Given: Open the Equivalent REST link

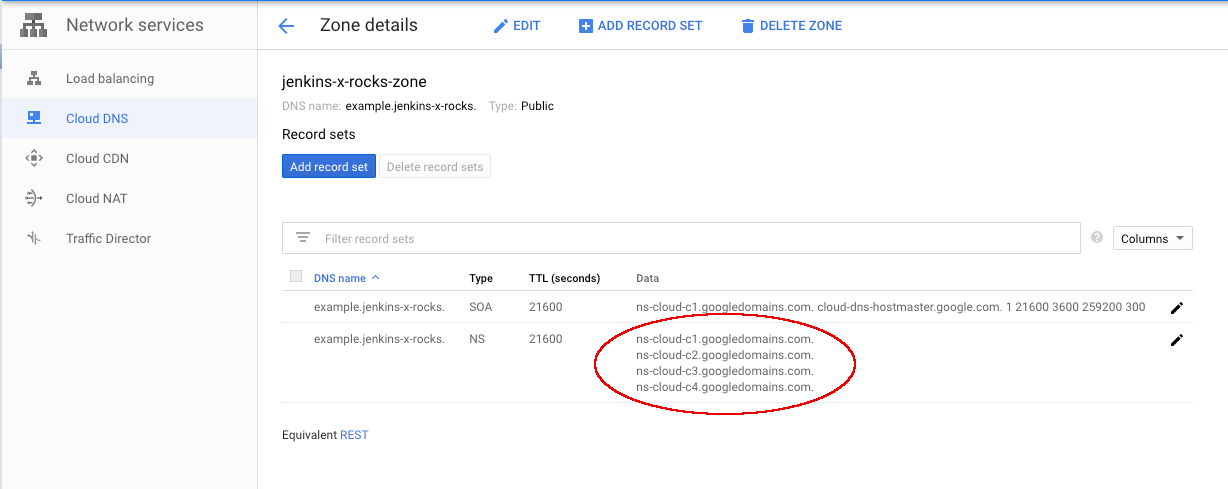Looking at the screenshot, I should [x=354, y=435].
